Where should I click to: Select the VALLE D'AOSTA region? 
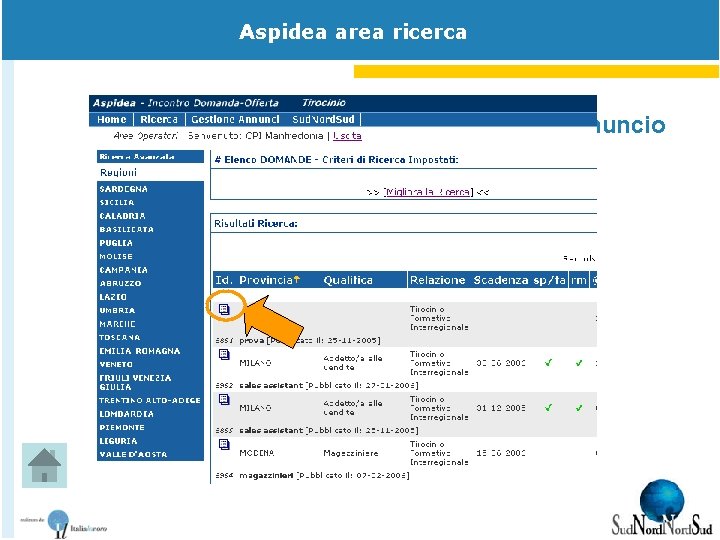pyautogui.click(x=133, y=455)
